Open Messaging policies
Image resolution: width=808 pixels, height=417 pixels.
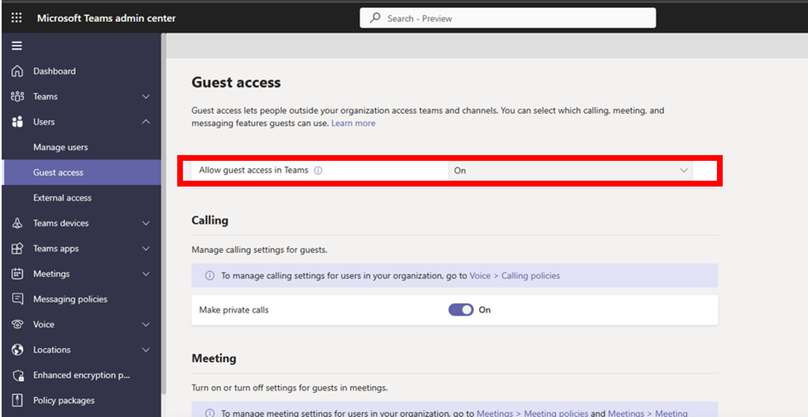coord(70,299)
